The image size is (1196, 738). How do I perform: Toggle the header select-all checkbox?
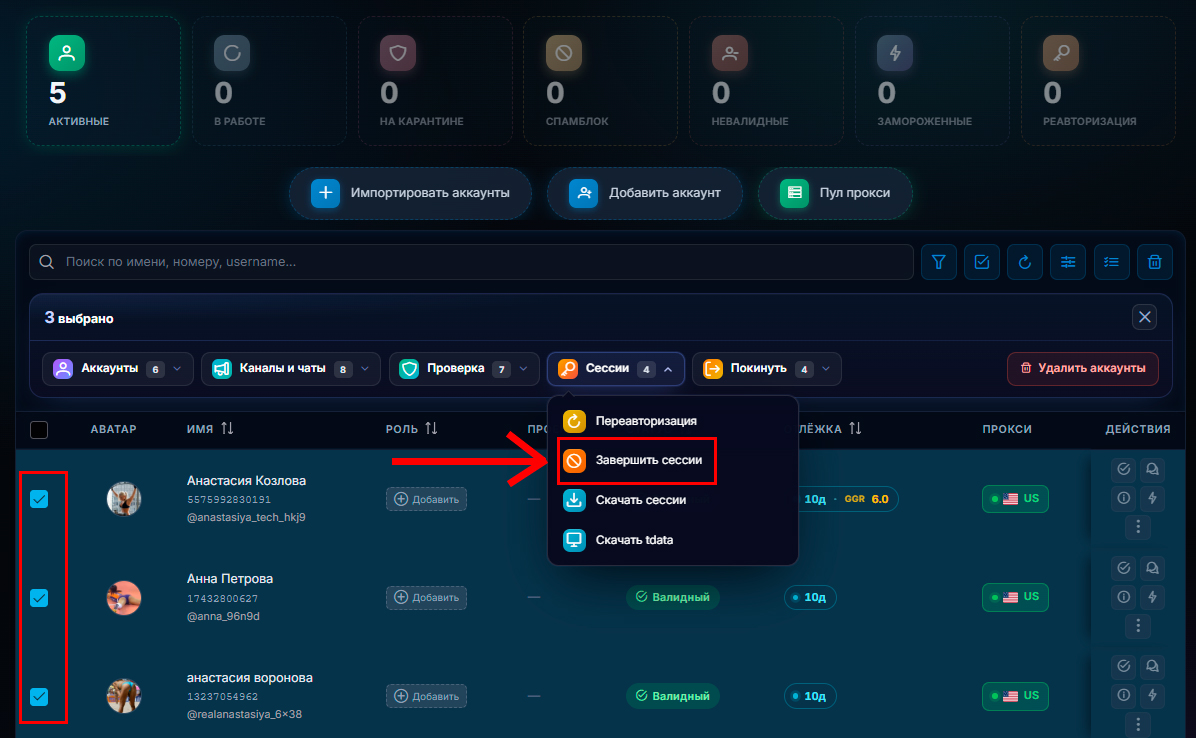coord(39,430)
